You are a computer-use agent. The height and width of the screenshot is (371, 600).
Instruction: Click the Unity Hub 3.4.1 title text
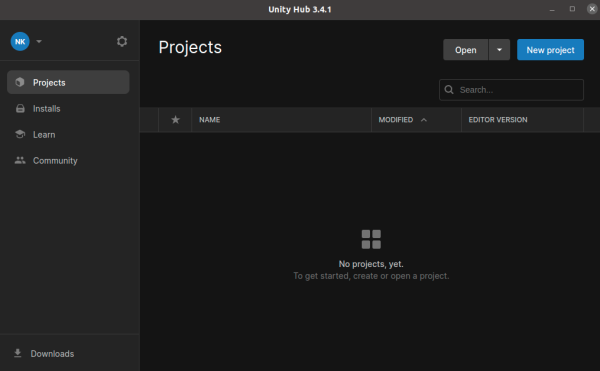(300, 10)
